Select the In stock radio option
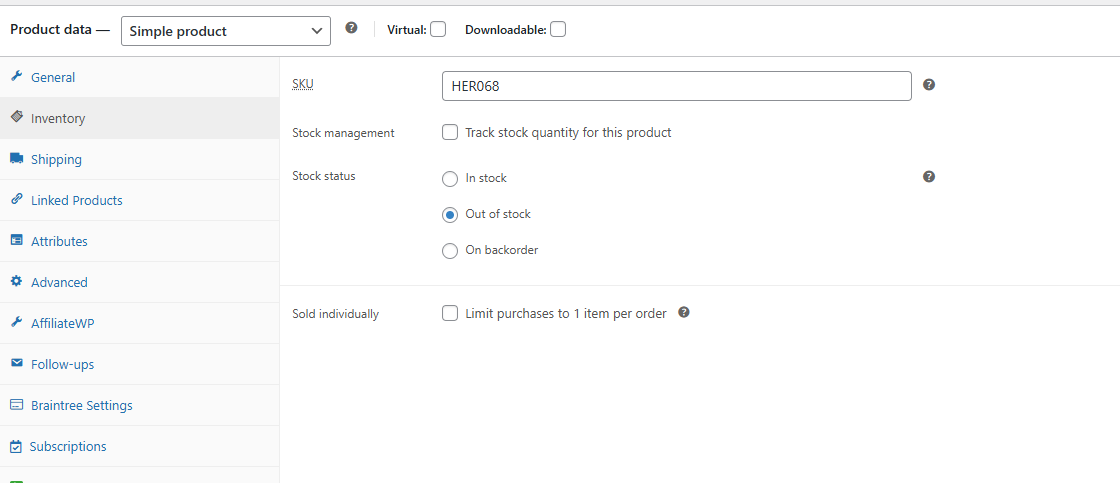Image resolution: width=1120 pixels, height=483 pixels. [x=449, y=179]
